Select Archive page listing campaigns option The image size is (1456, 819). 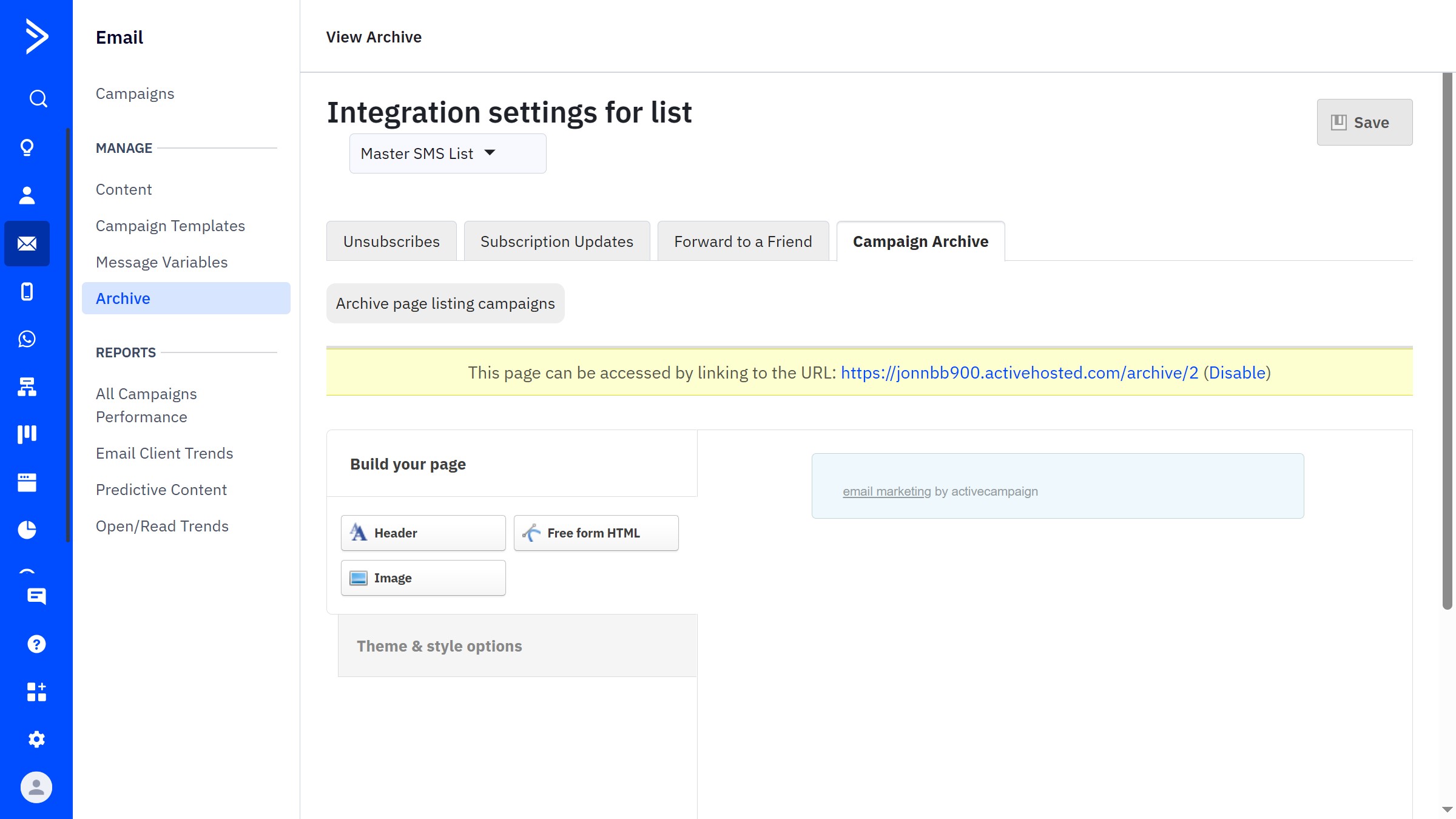(445, 303)
